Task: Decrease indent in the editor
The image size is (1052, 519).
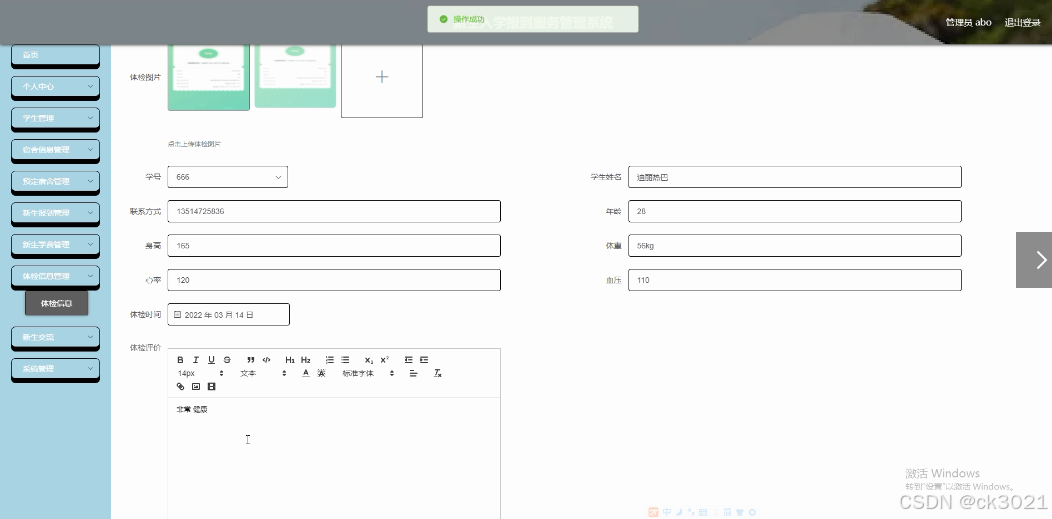Action: tap(409, 360)
